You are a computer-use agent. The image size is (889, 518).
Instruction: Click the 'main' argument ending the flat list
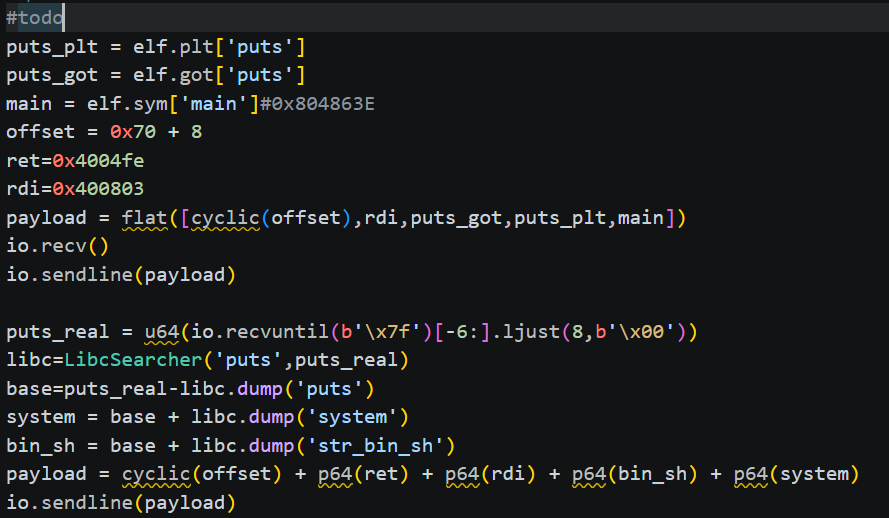(641, 218)
